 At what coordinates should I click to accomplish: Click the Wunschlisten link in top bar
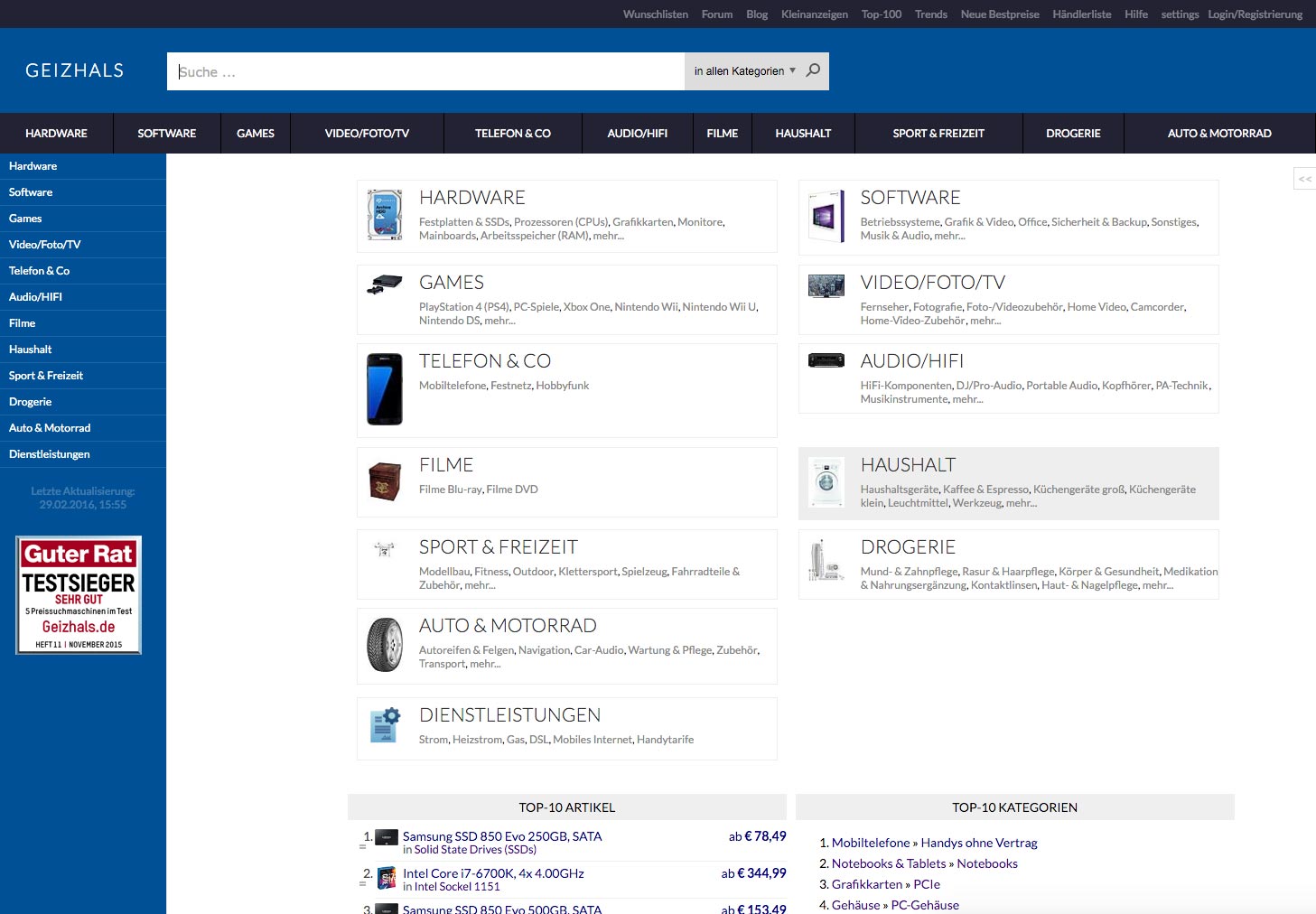click(655, 14)
